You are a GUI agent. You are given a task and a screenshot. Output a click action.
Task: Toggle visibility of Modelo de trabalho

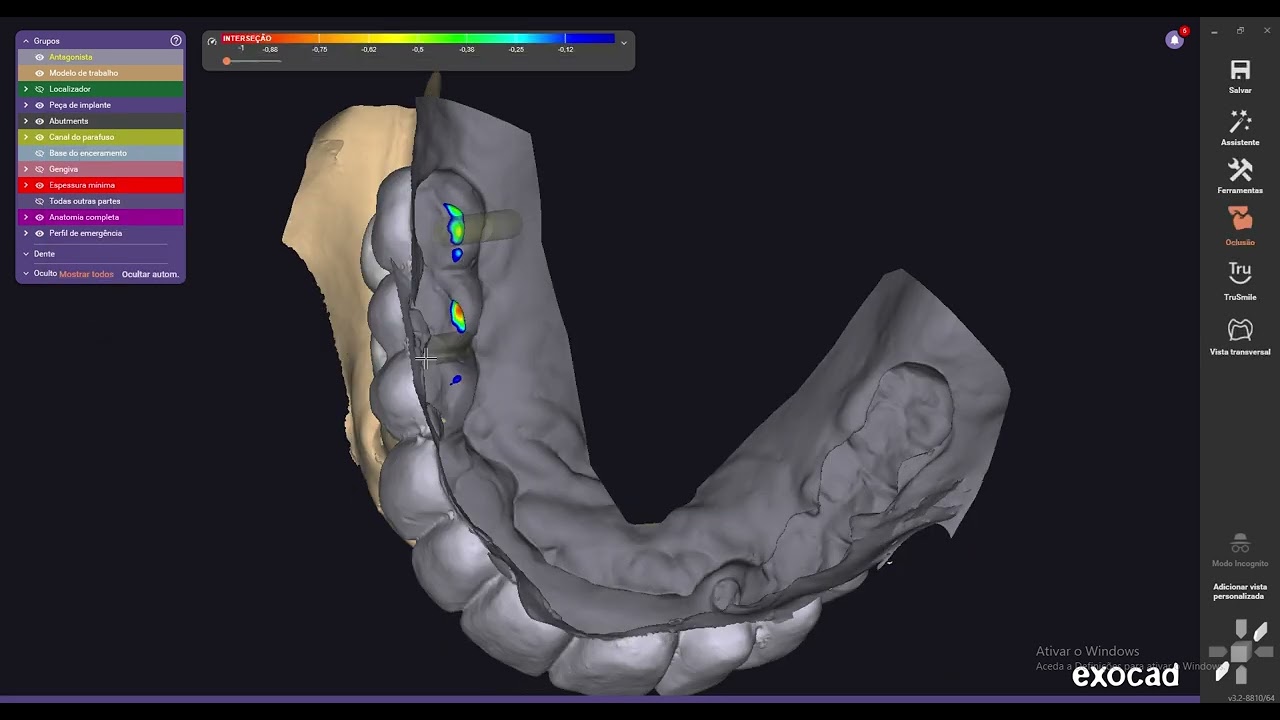pyautogui.click(x=40, y=73)
